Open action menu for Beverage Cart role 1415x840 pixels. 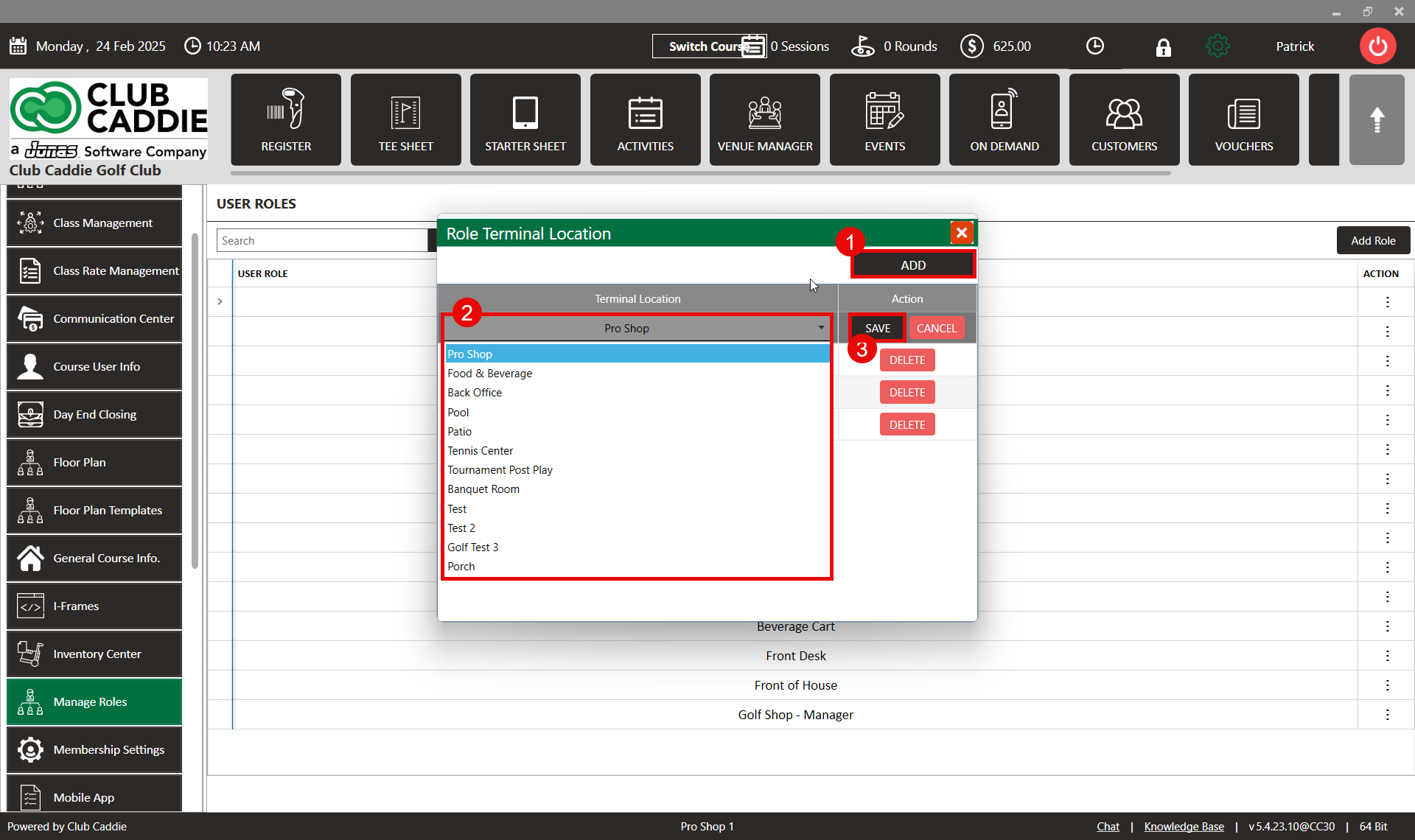pyautogui.click(x=1387, y=626)
